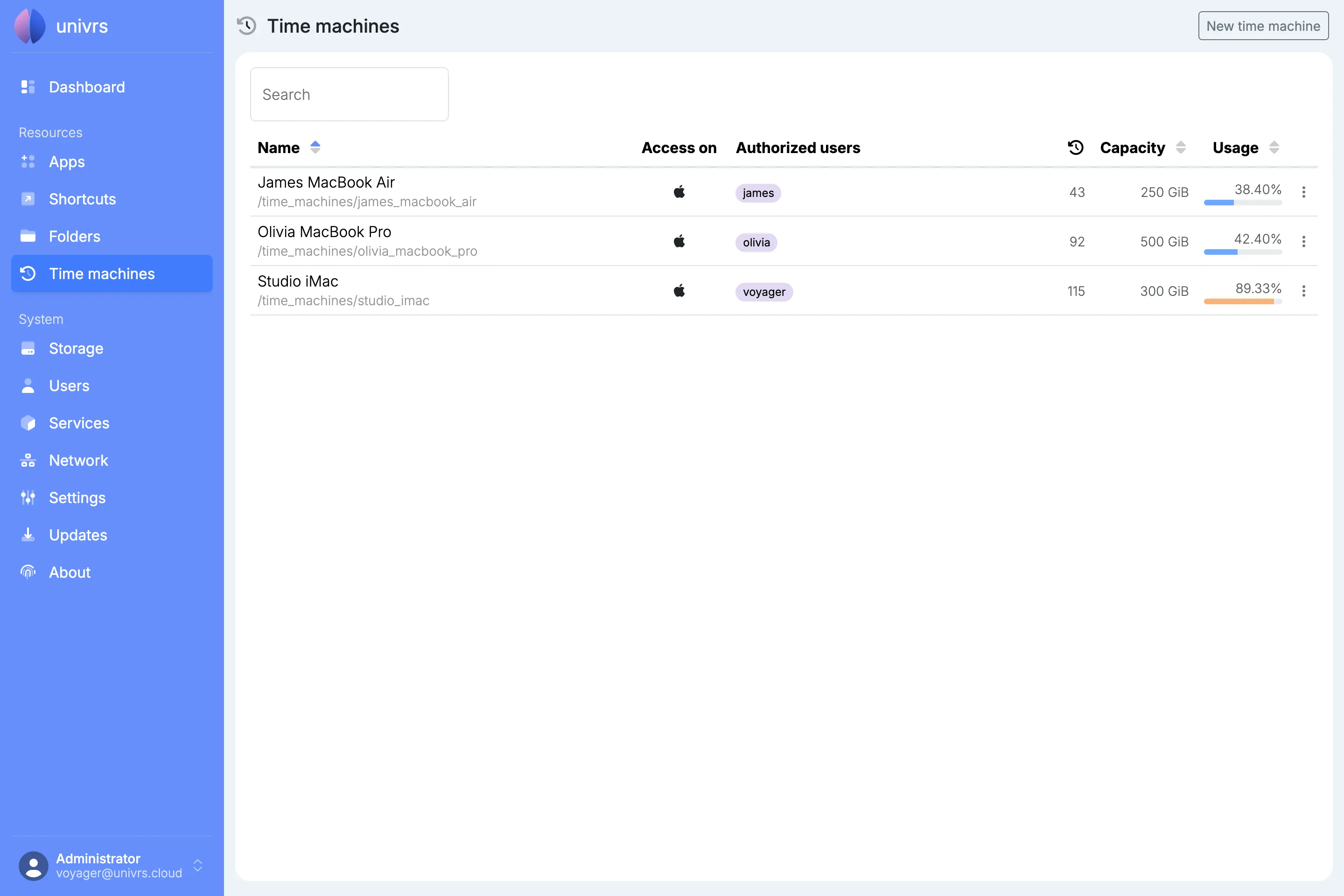1344x896 pixels.
Task: Click the snapshots history column icon
Action: pyautogui.click(x=1075, y=147)
